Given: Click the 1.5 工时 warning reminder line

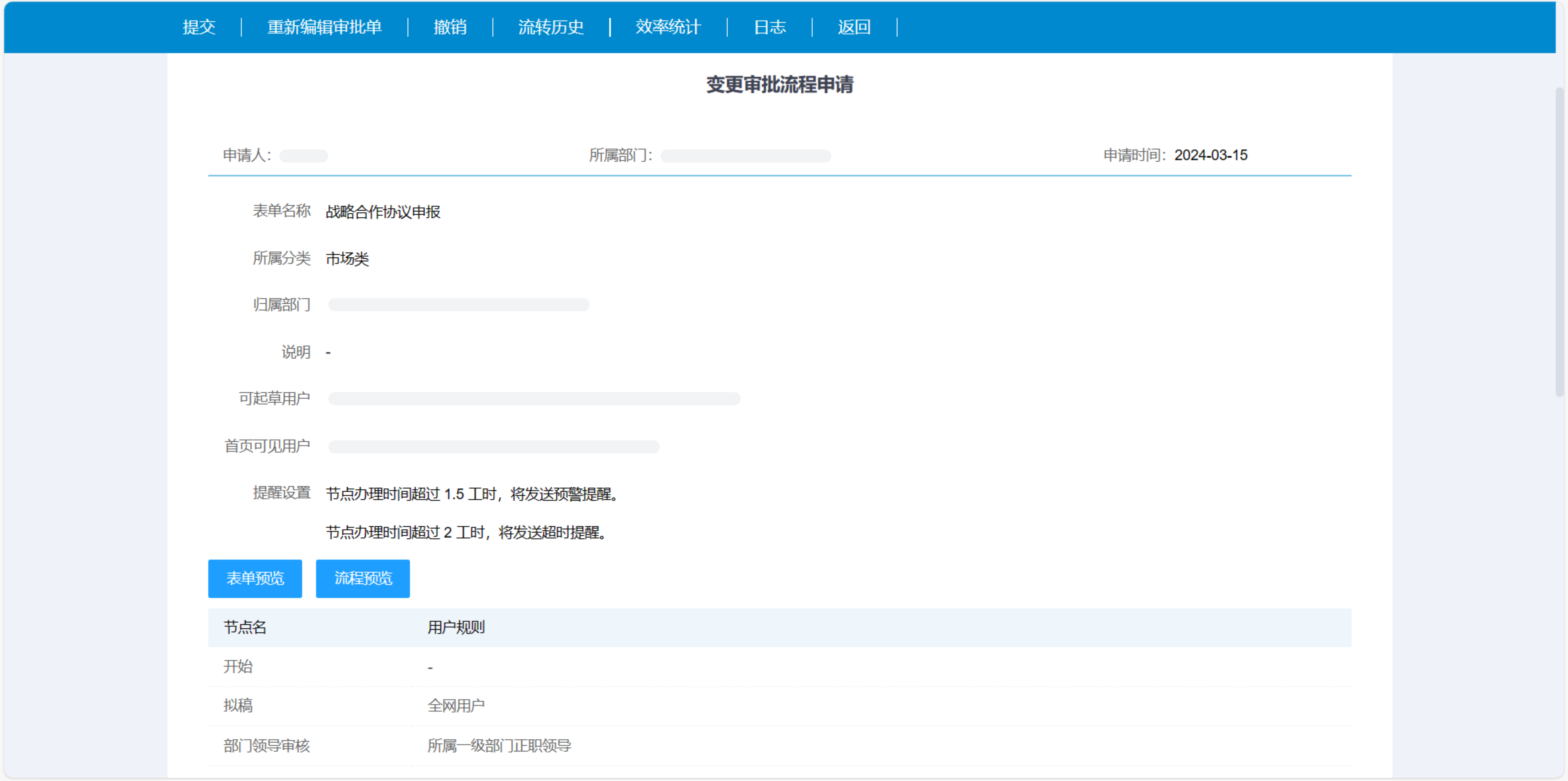Looking at the screenshot, I should (x=472, y=494).
